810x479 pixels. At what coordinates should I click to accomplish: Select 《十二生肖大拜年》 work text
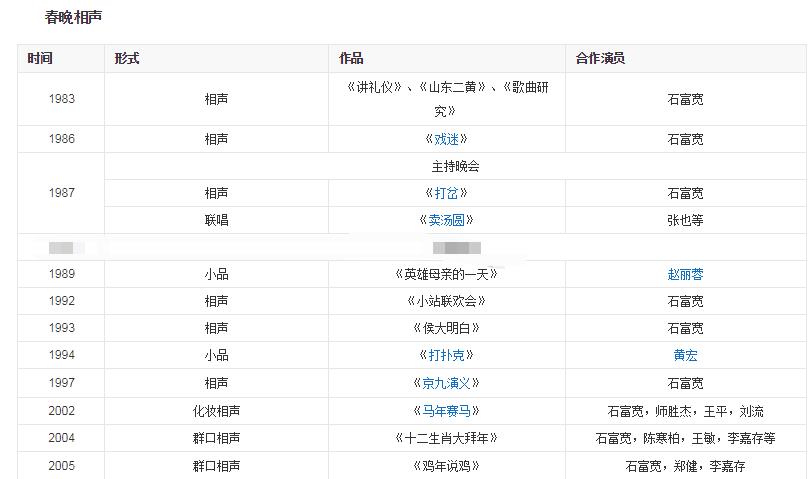tap(446, 438)
